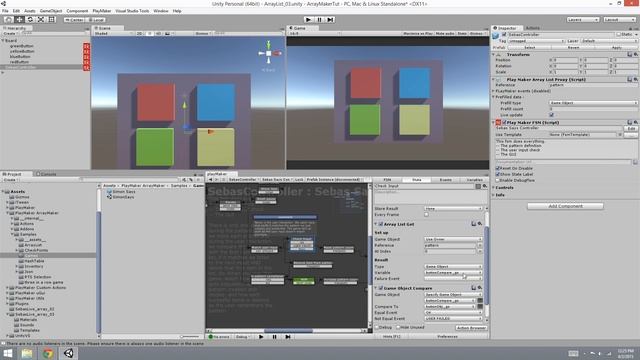Click the Scene orientation gizmo center cube

coord(269,53)
